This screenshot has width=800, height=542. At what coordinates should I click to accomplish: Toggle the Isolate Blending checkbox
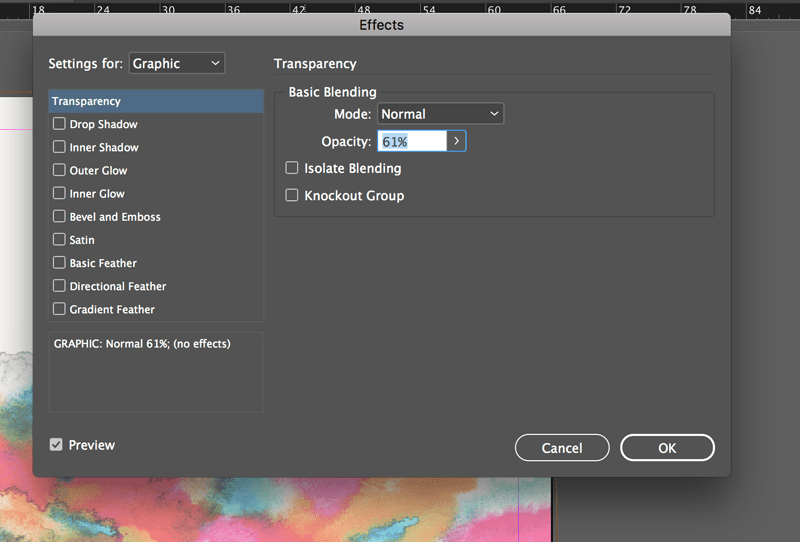292,168
